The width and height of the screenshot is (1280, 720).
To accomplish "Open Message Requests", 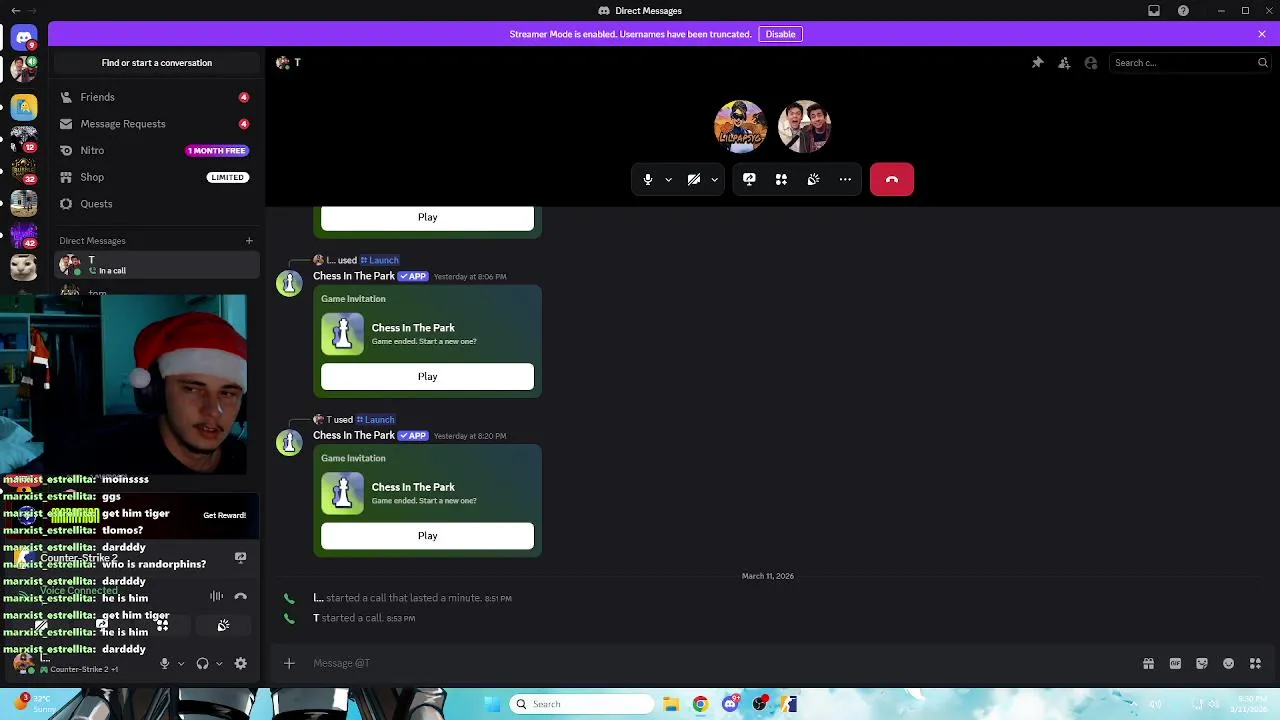I will (x=157, y=124).
